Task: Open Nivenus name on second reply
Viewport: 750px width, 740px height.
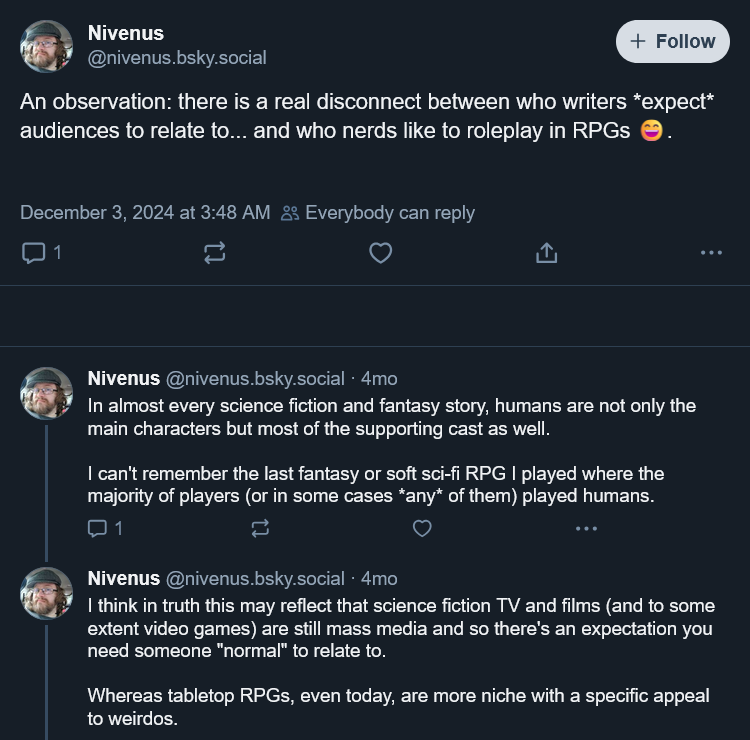Action: [123, 579]
